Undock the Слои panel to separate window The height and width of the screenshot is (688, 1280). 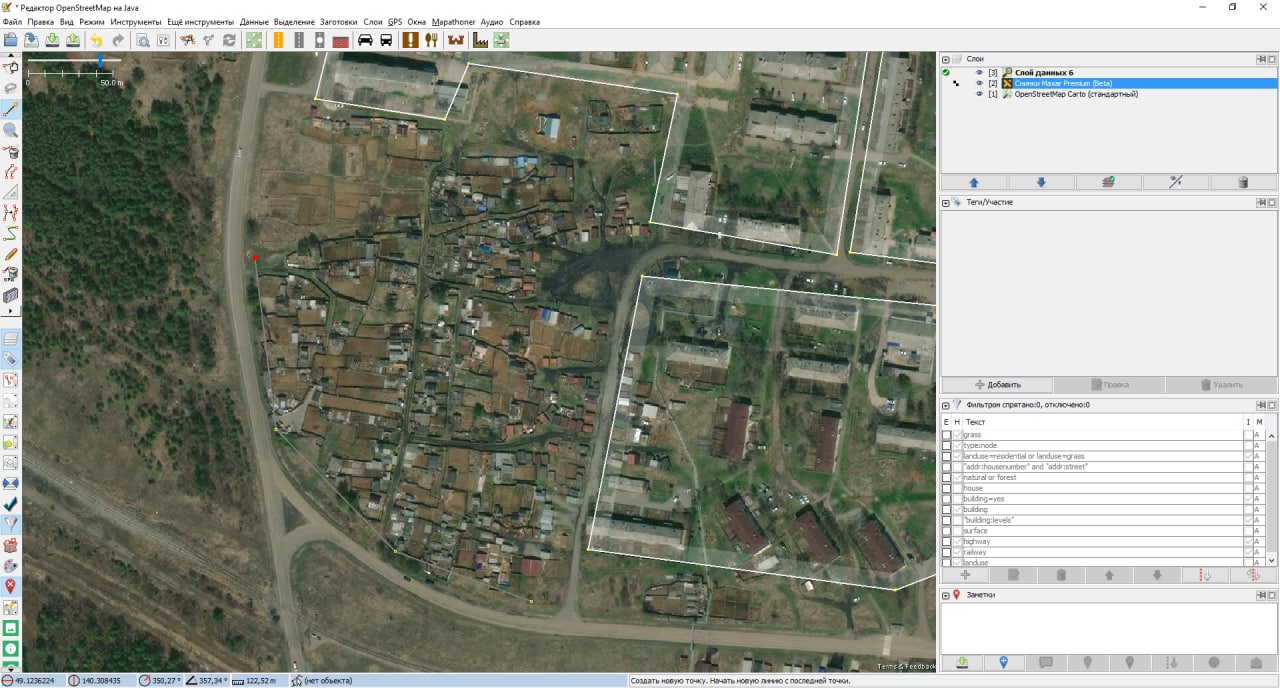coord(1261,59)
